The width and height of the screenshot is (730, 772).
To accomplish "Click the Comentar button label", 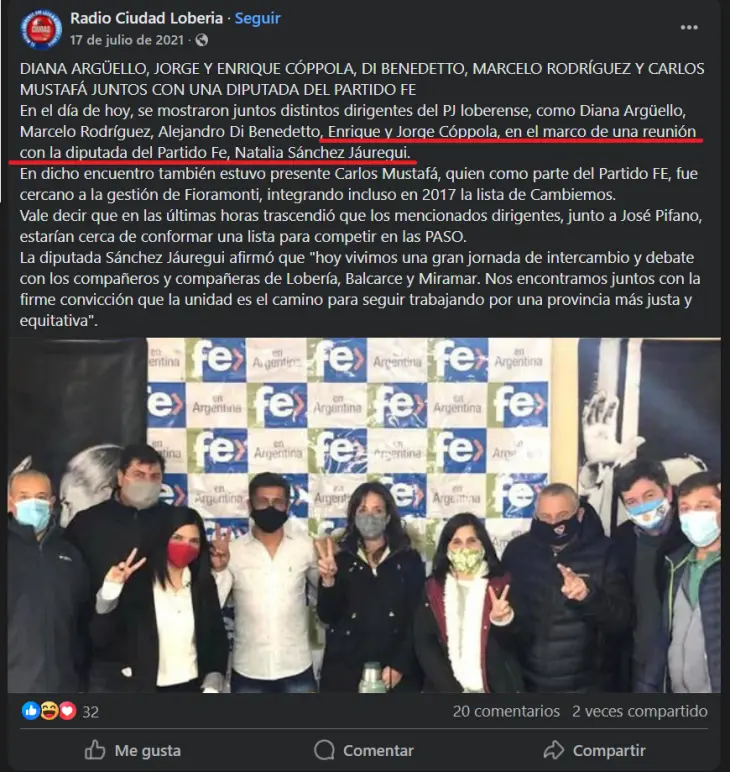I will click(x=378, y=750).
